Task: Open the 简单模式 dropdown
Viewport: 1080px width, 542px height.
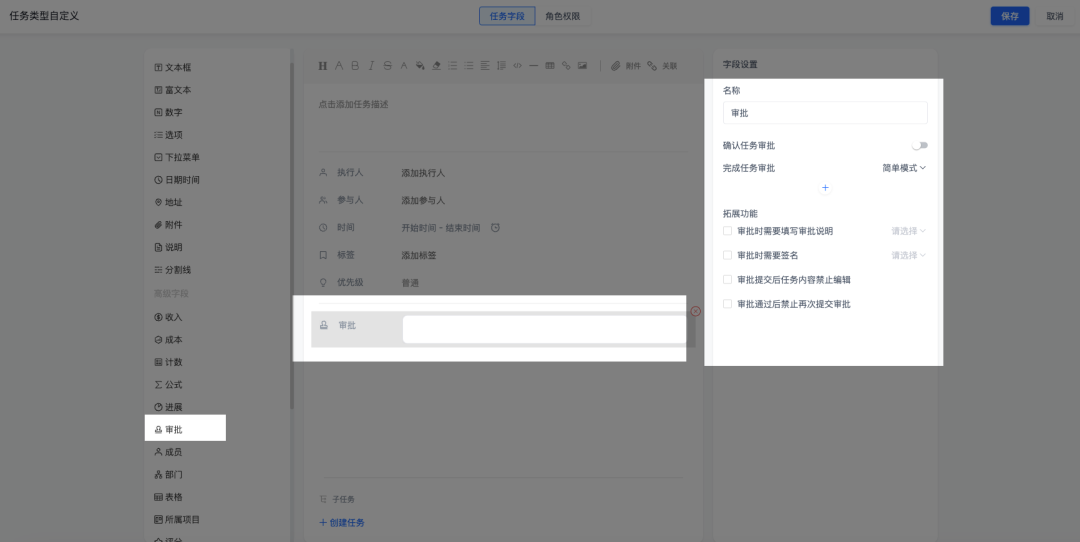Action: (904, 168)
